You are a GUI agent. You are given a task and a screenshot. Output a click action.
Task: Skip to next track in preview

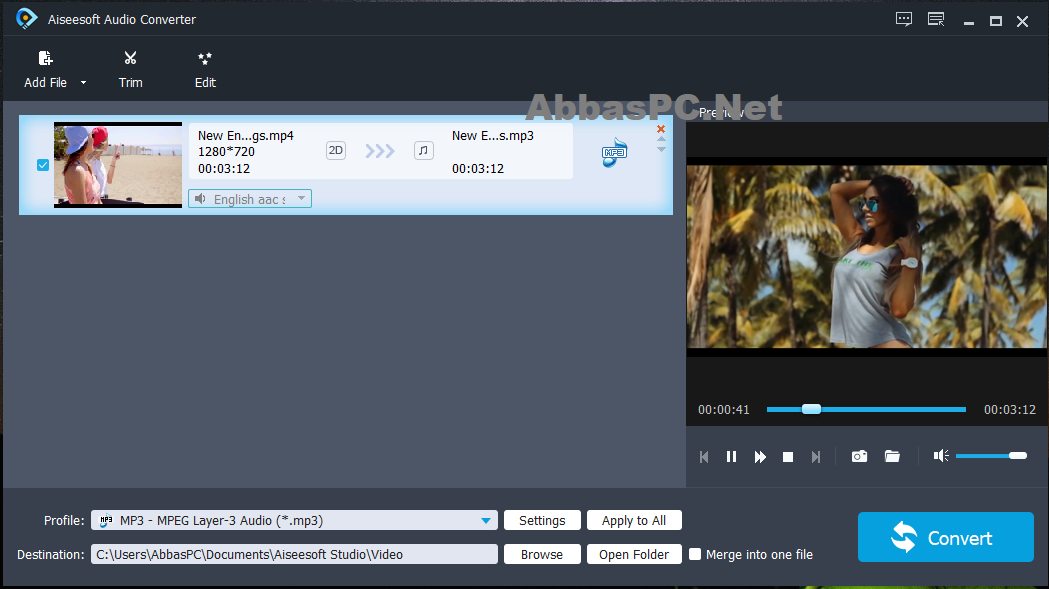pos(816,456)
